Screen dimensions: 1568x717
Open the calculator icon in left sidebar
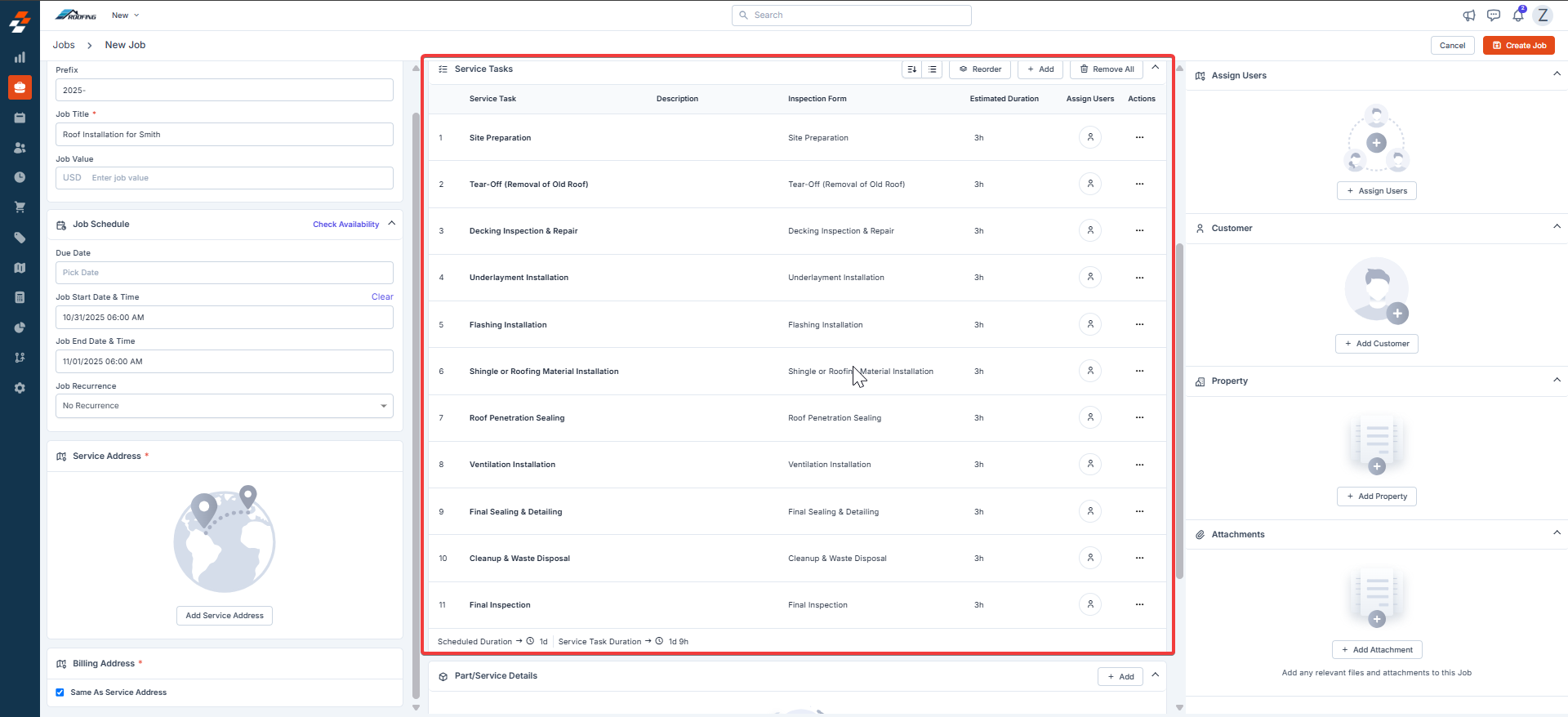(20, 297)
